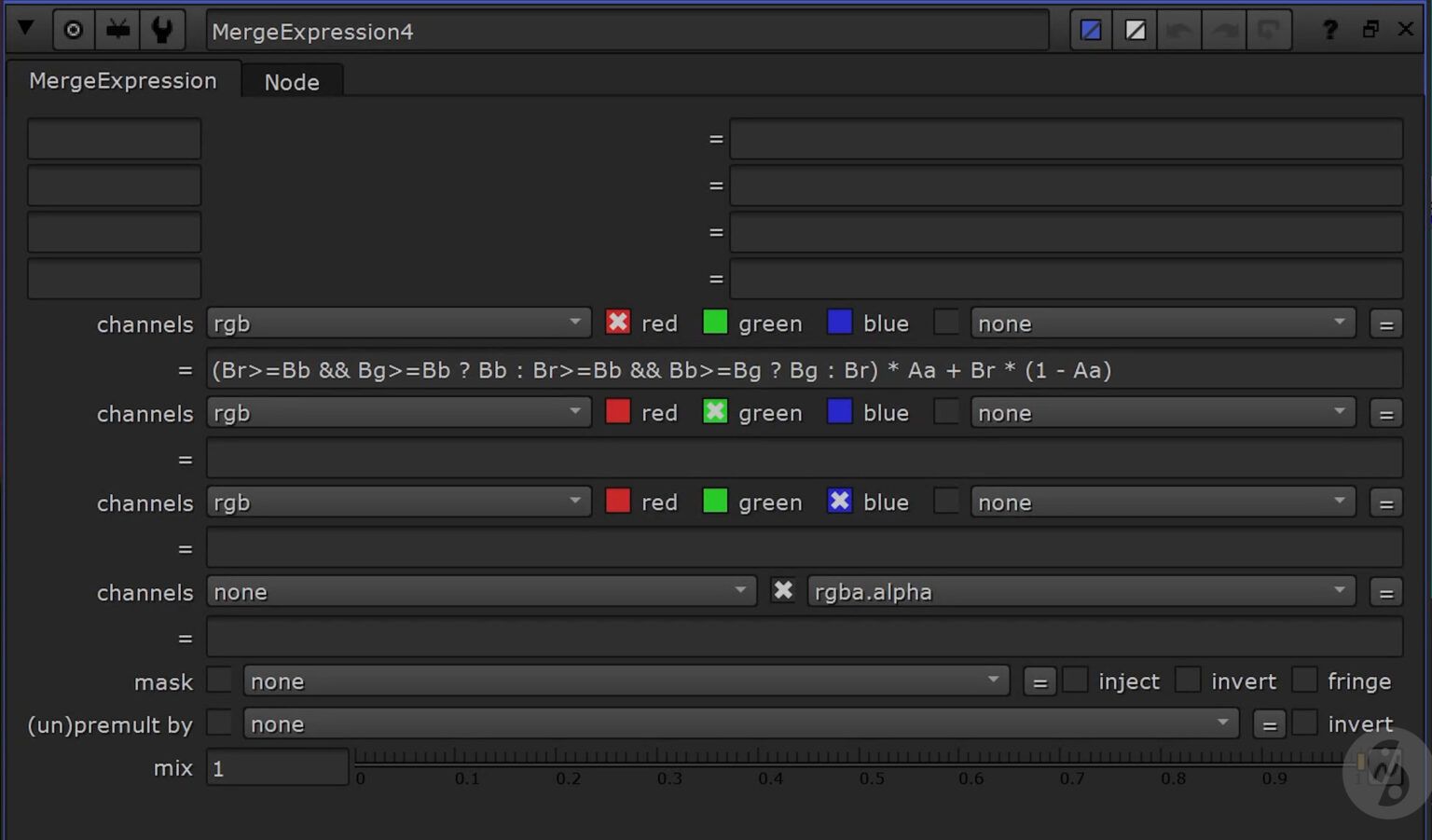Screen dimensions: 1432x840
Task: Float the panel with the window icon
Action: click(x=1370, y=30)
